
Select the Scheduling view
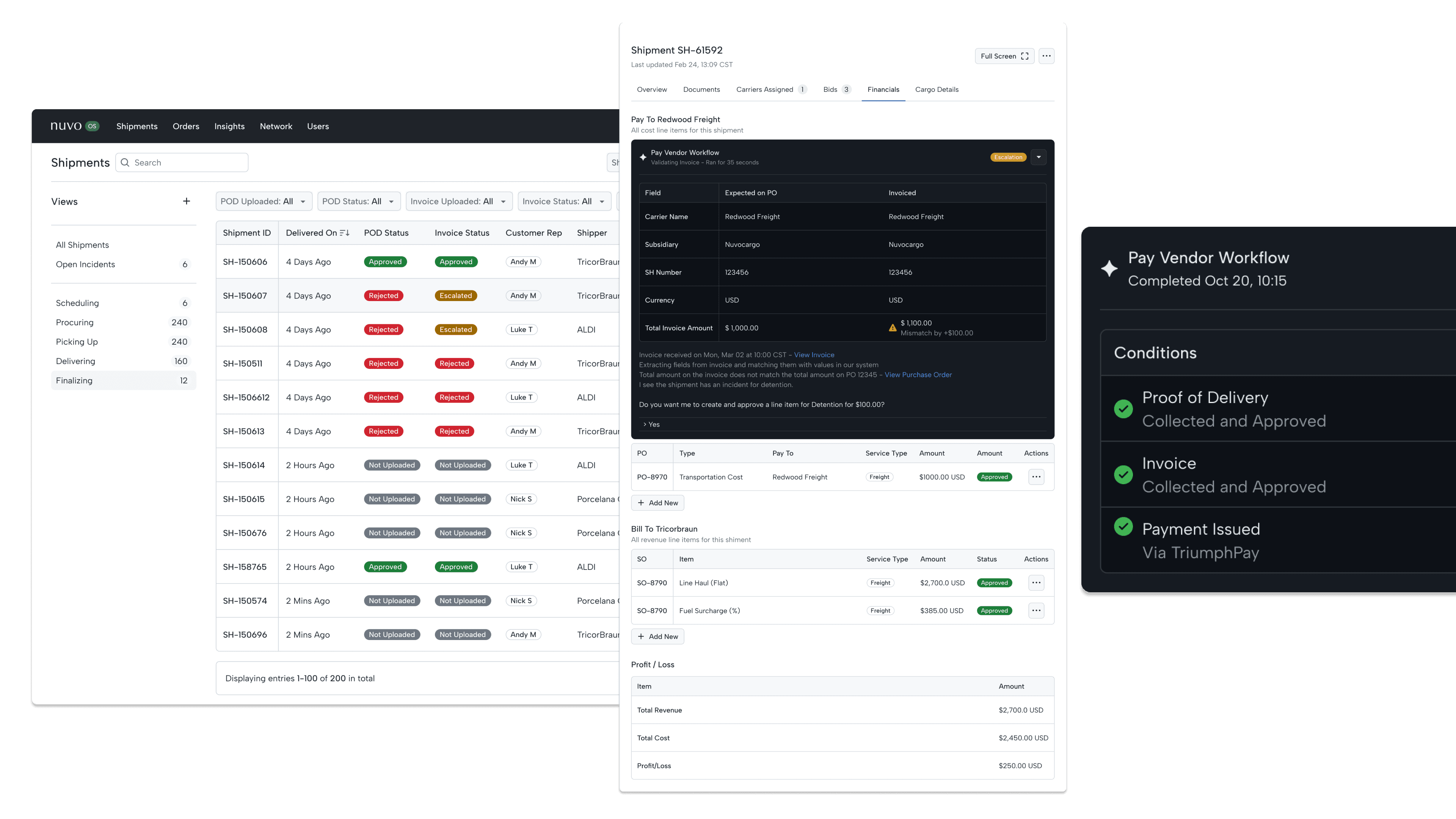[123, 303]
